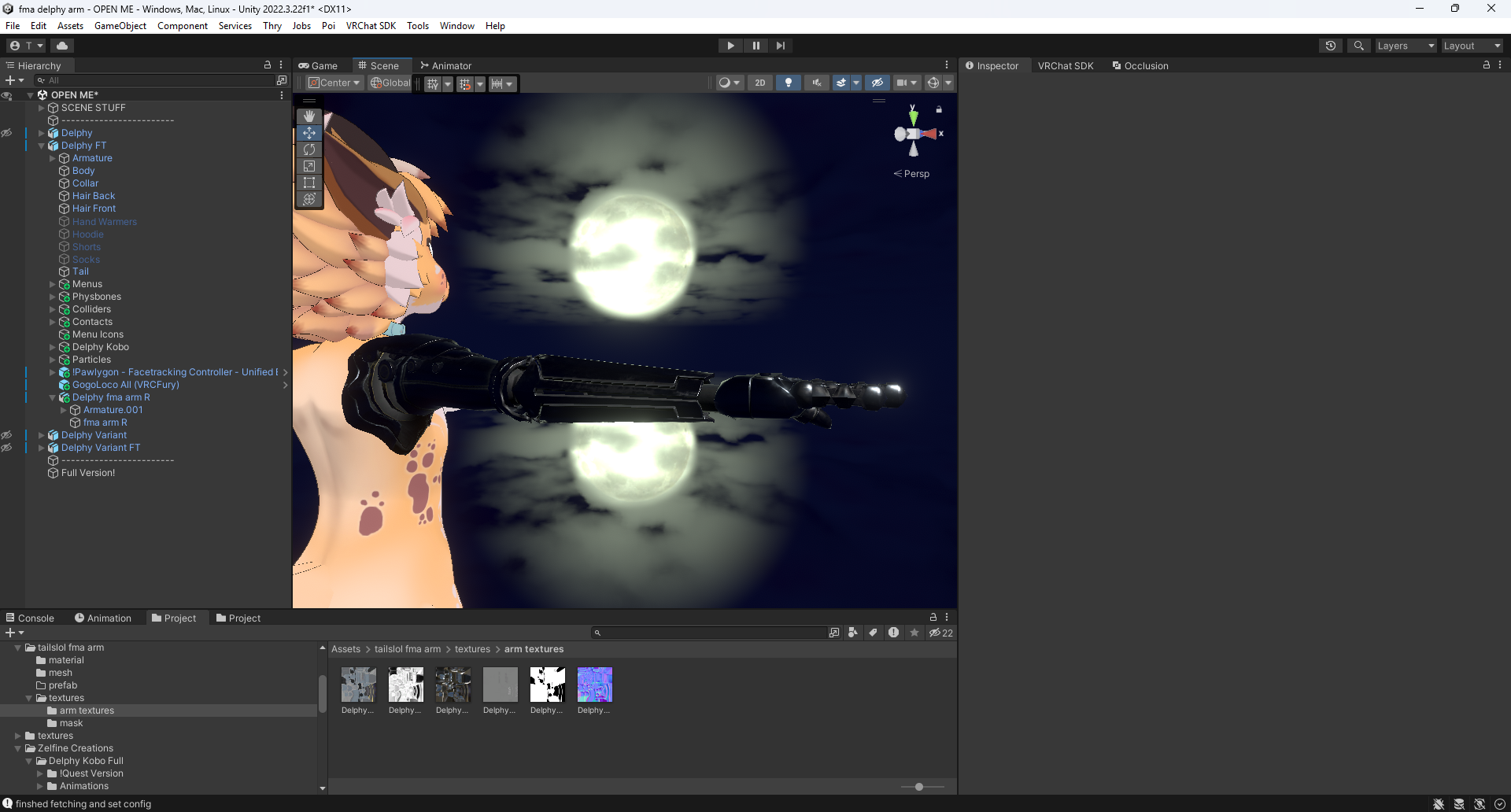Image resolution: width=1511 pixels, height=812 pixels.
Task: Select the Hand view tool
Action: (x=309, y=116)
